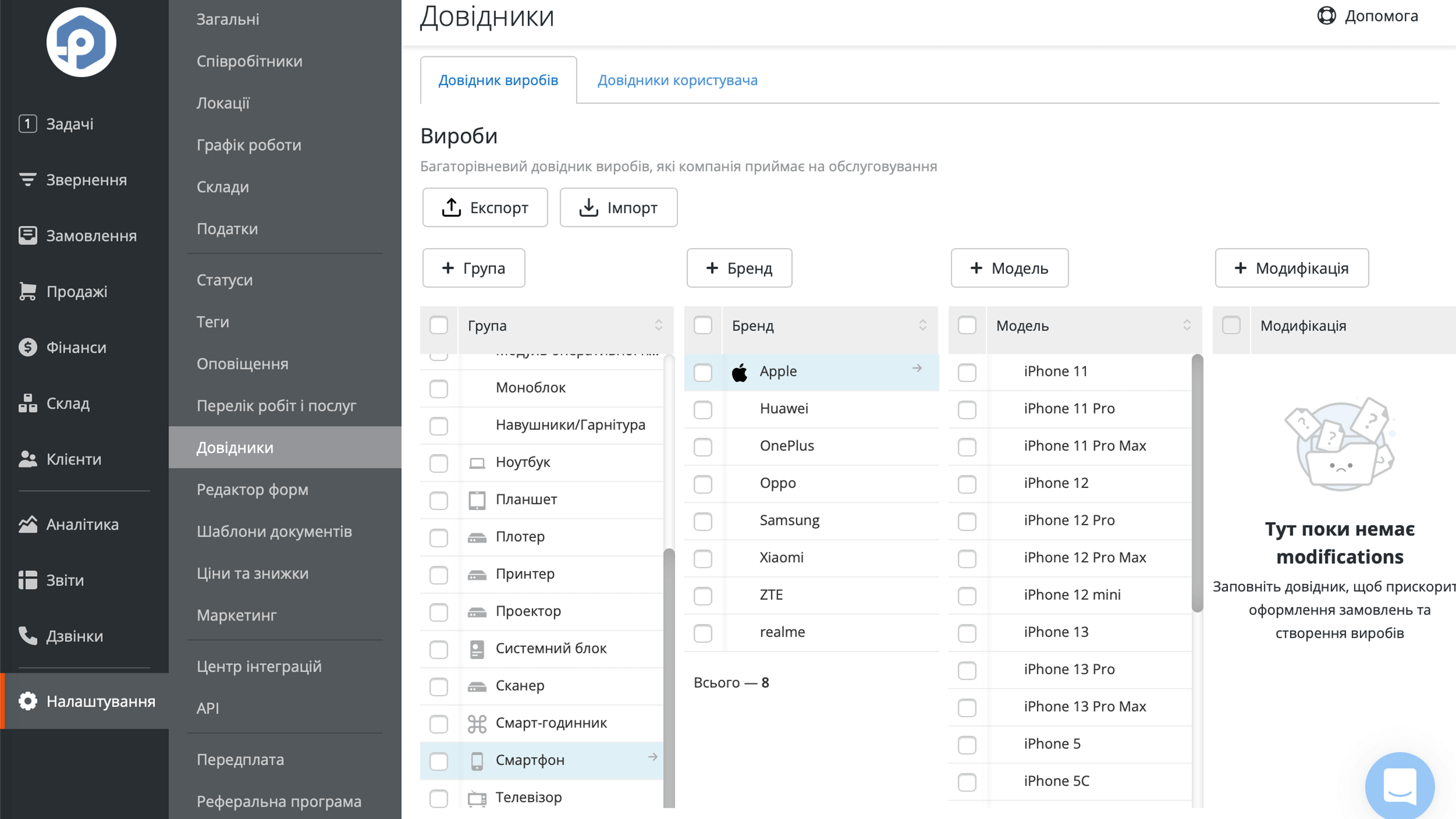Open Фінанси dollar icon
1456x819 pixels.
click(x=27, y=347)
